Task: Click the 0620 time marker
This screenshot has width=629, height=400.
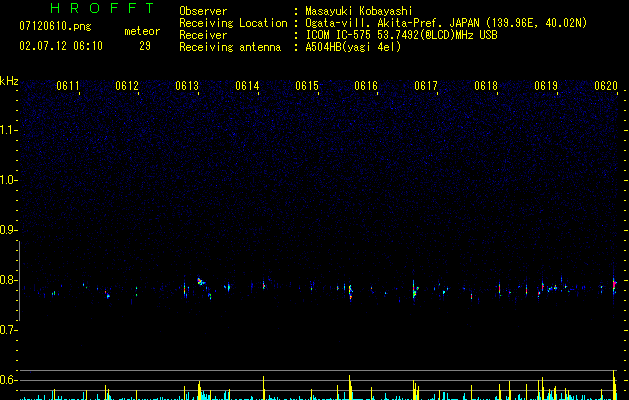Action: pos(606,86)
